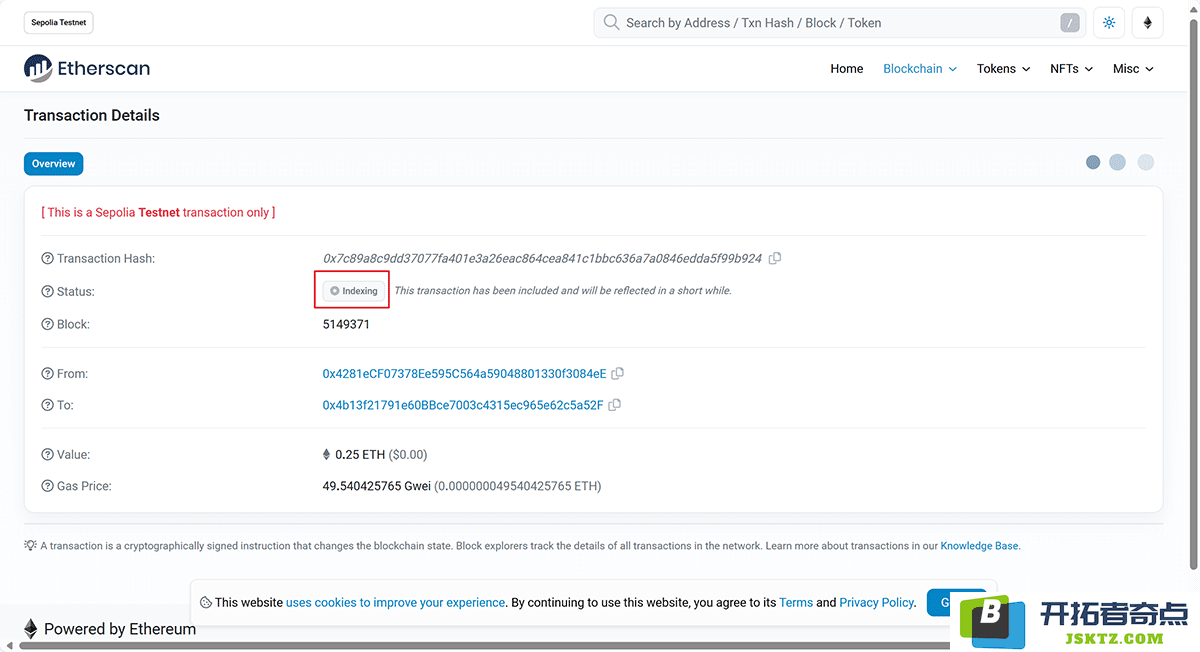Click the Ethereum diamond button in top bar
This screenshot has height=652, width=1200.
click(x=1148, y=23)
